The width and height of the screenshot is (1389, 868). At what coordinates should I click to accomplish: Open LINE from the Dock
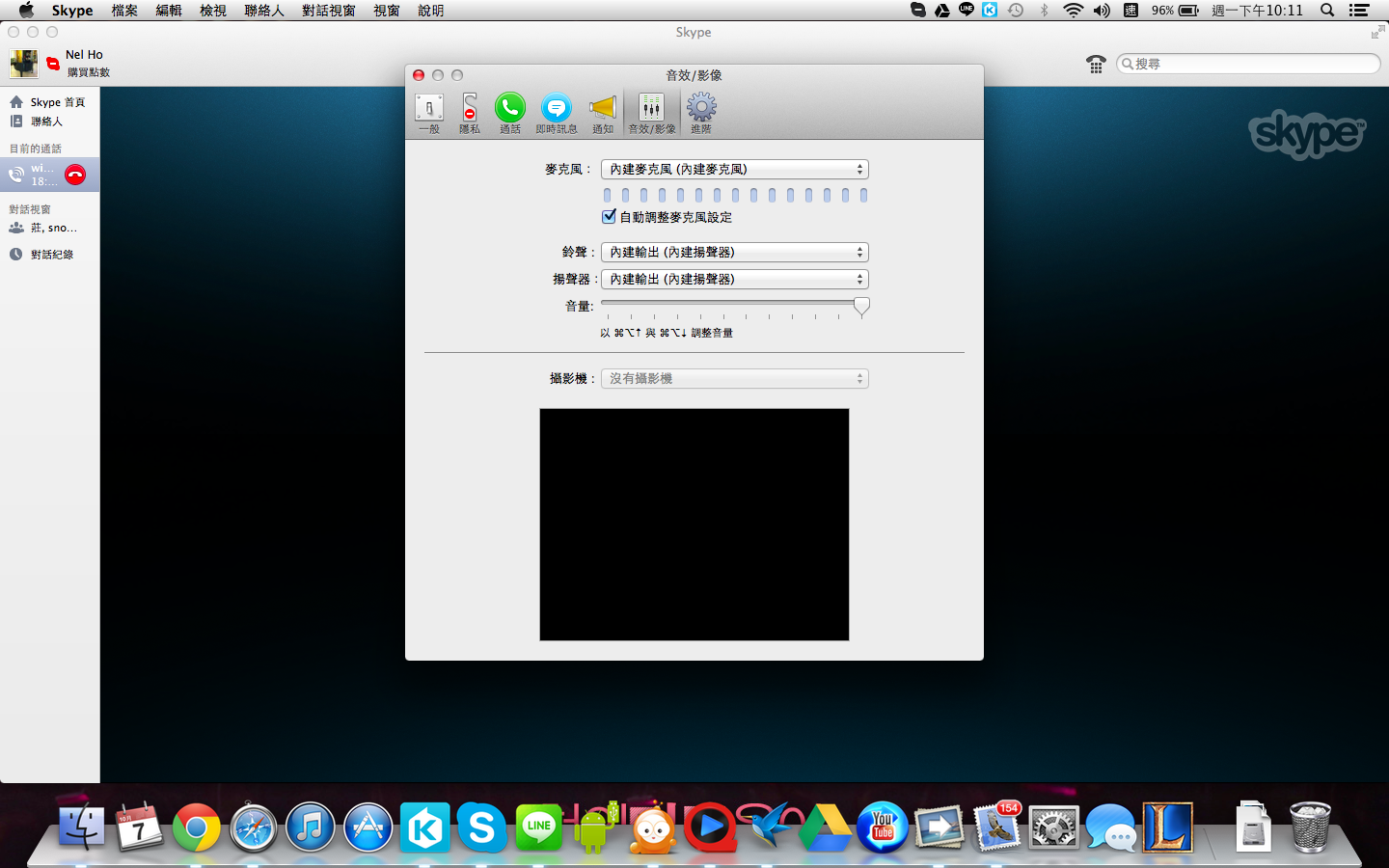point(539,827)
